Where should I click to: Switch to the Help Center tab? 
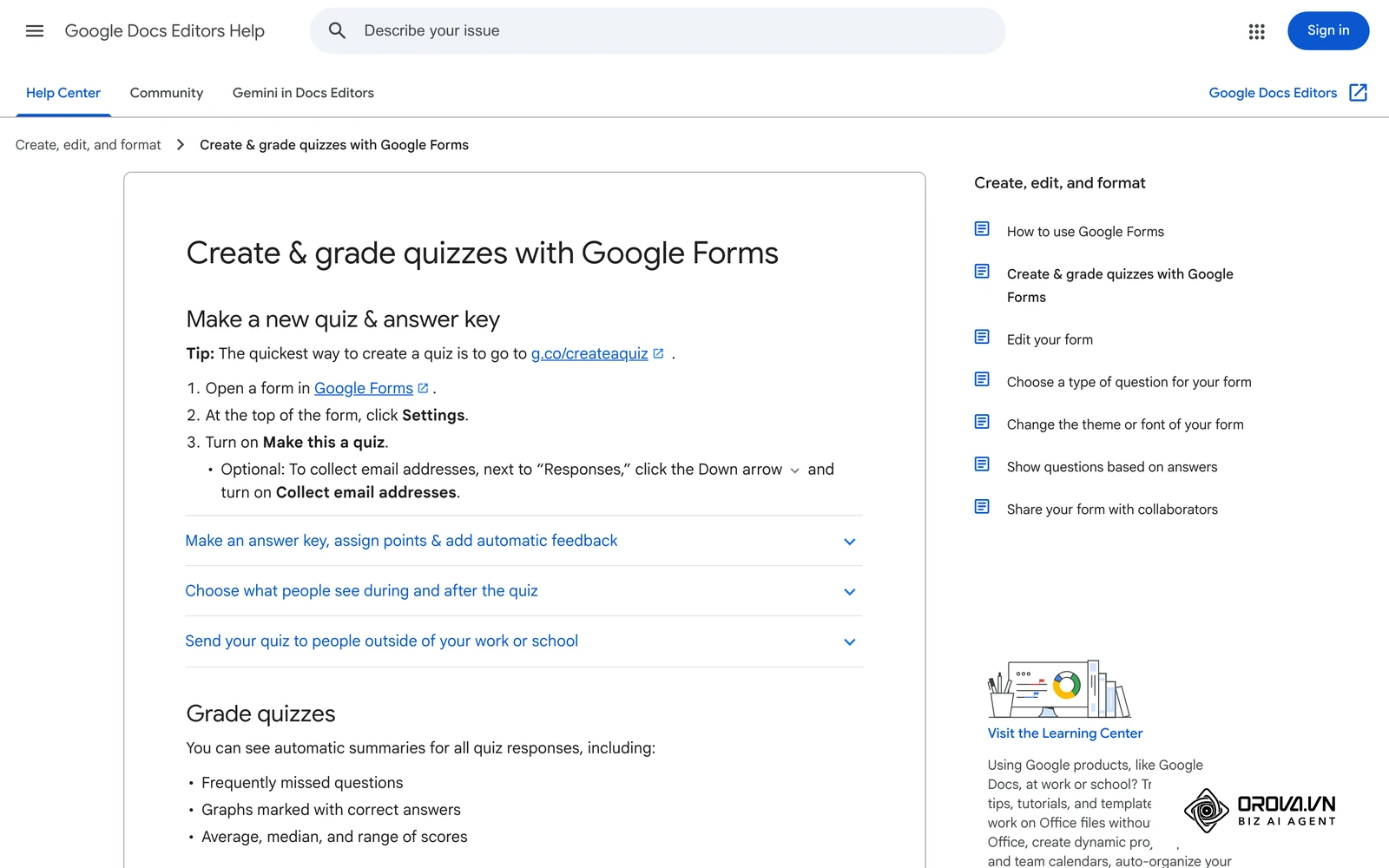[x=63, y=93]
